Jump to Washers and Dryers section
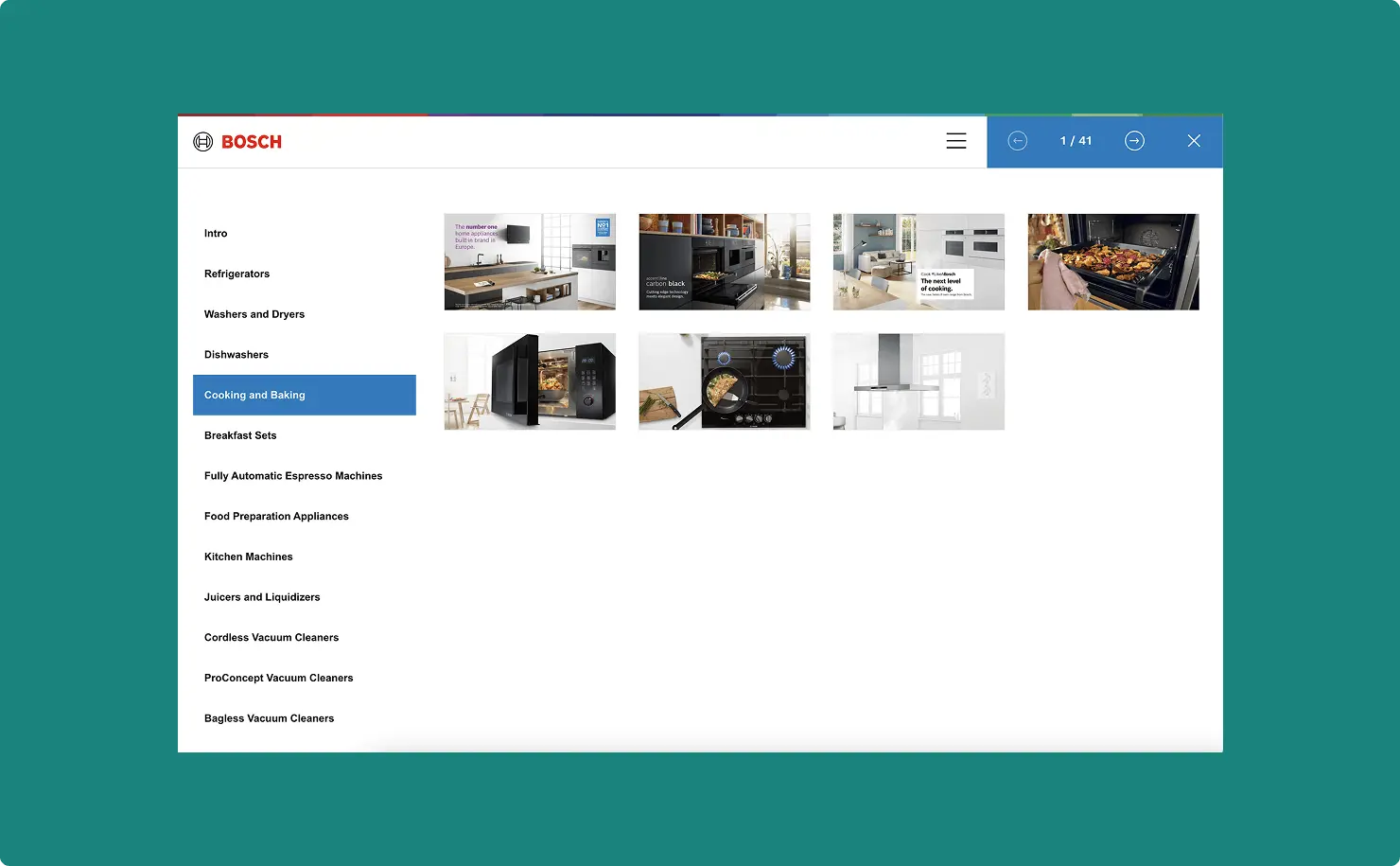Screen dimensions: 1400x866 click(x=254, y=314)
